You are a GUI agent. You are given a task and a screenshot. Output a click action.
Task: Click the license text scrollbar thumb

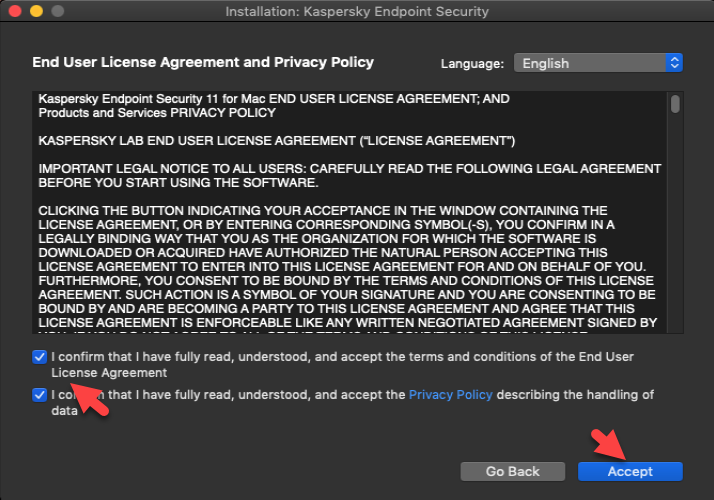pyautogui.click(x=675, y=103)
